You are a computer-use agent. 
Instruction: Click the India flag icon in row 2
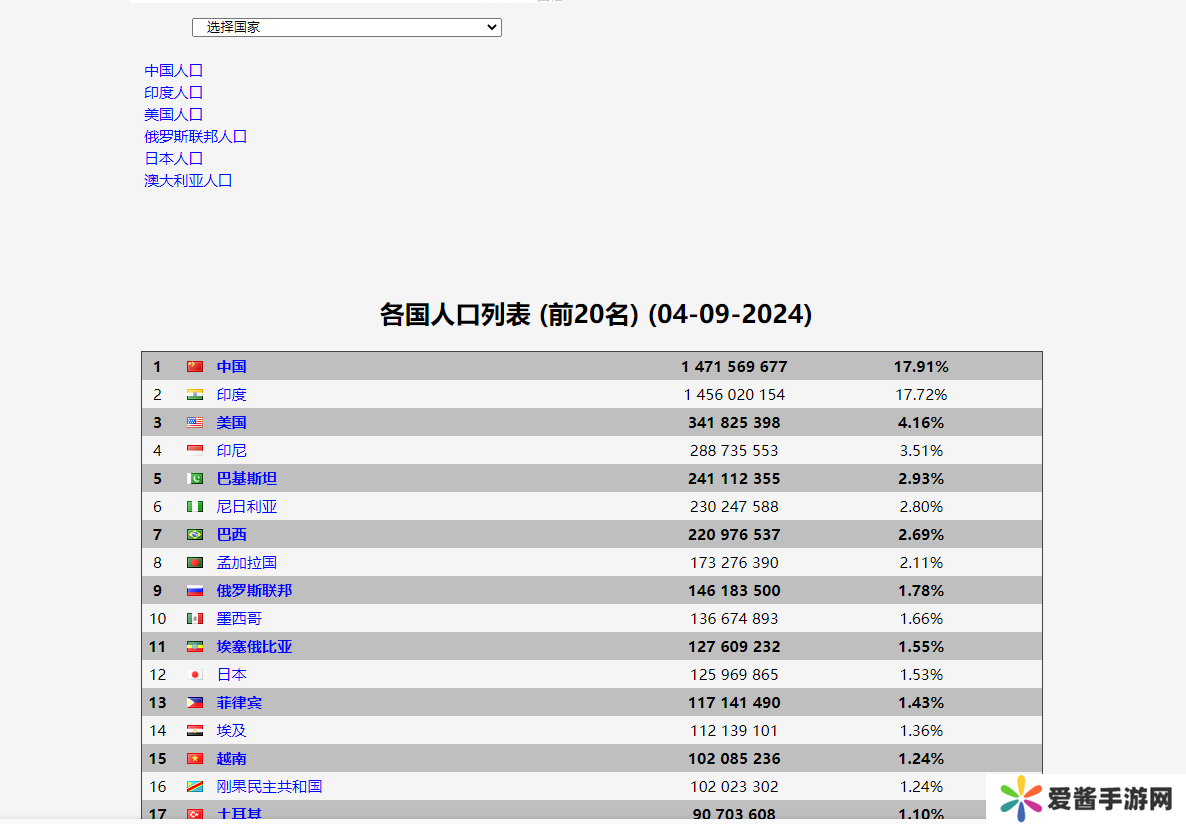[195, 395]
